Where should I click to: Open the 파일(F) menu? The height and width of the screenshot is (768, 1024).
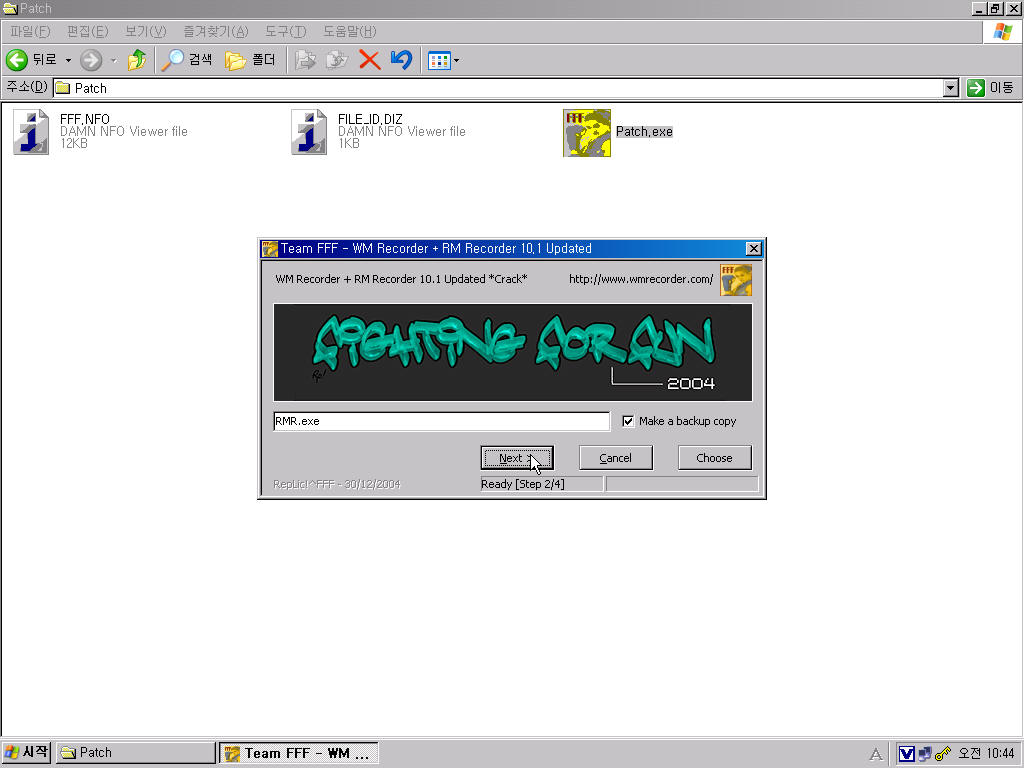29,32
